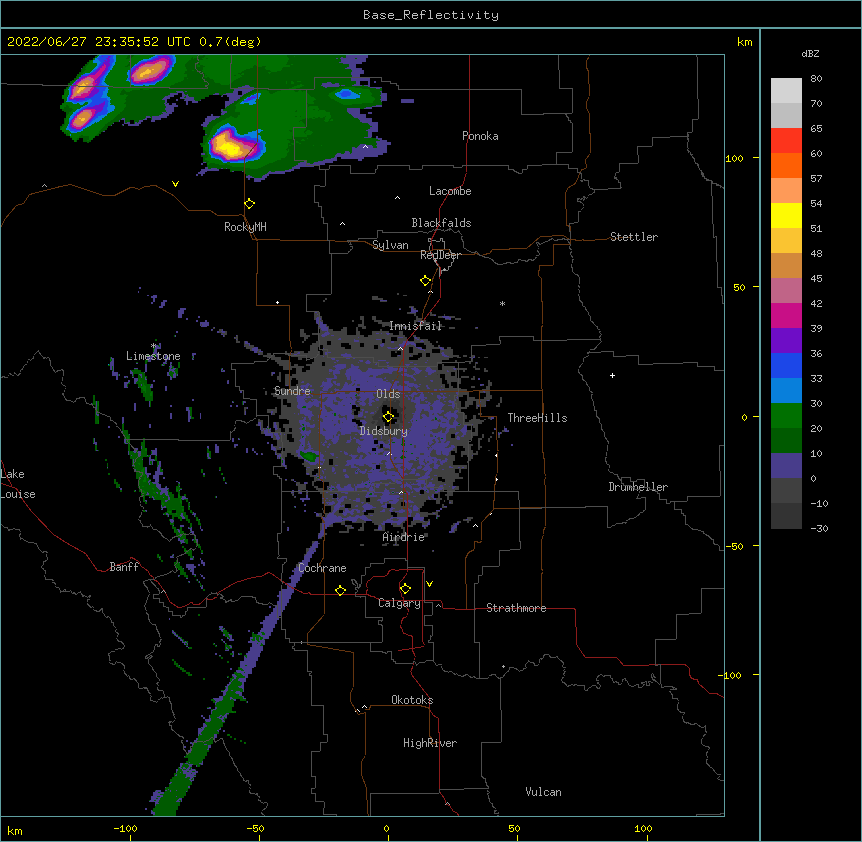Screen dimensions: 862x842
Task: Click the Drumheller town label
Action: click(638, 487)
